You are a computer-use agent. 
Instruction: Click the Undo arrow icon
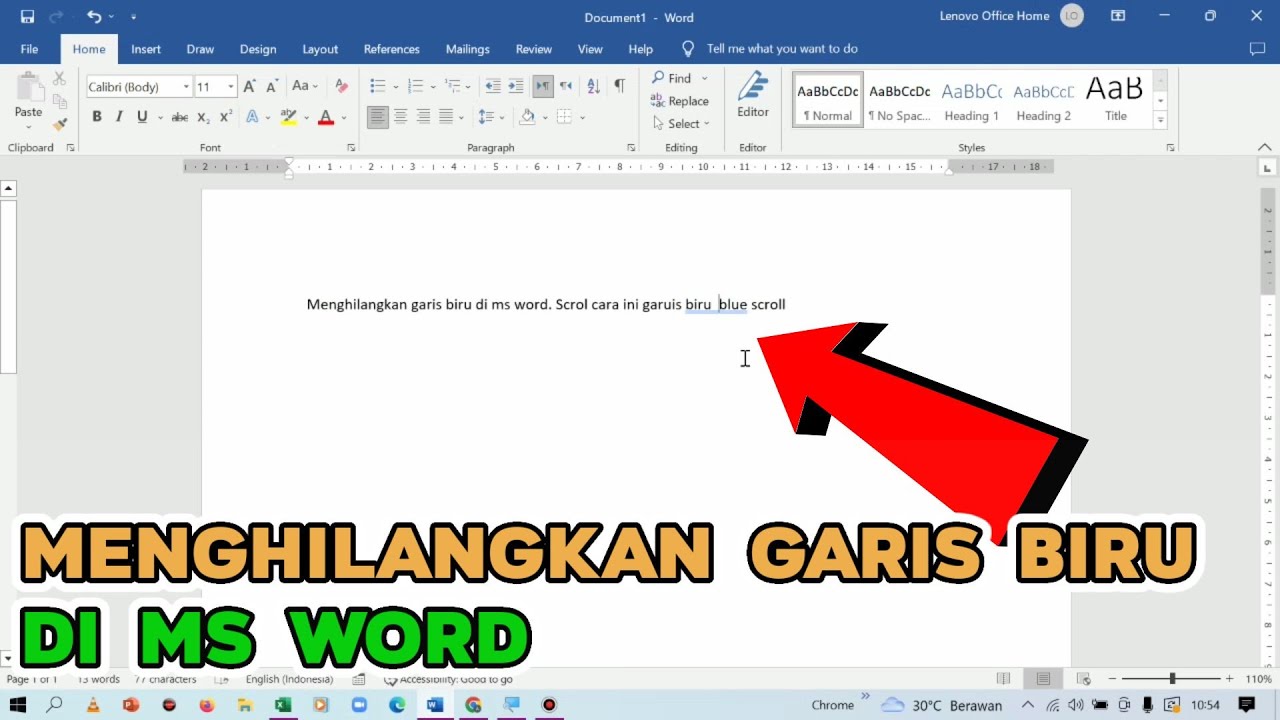pos(94,16)
